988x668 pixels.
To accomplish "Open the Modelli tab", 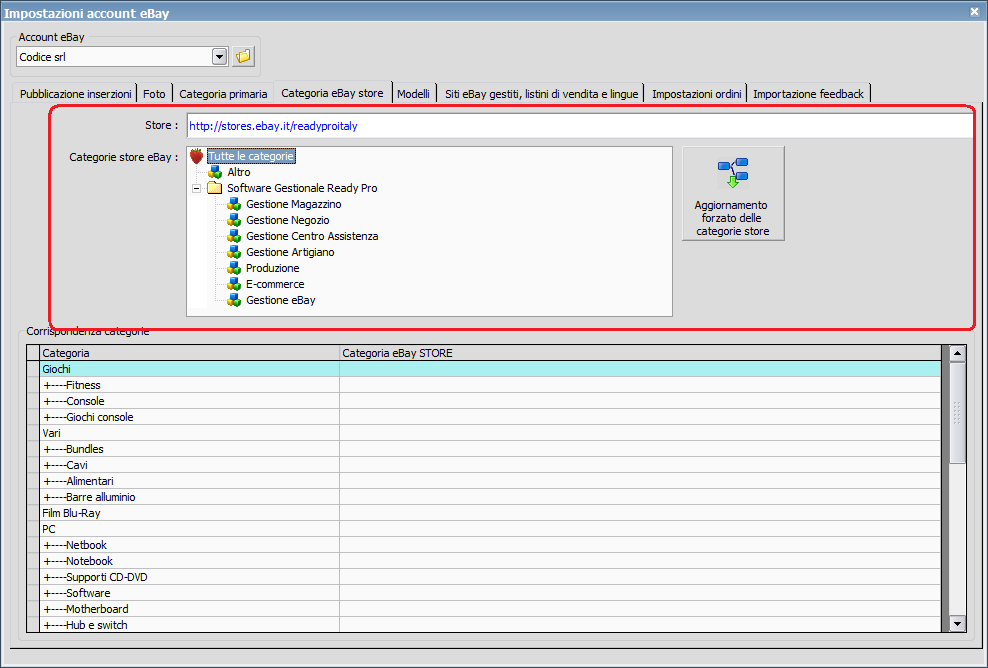I will coord(413,94).
